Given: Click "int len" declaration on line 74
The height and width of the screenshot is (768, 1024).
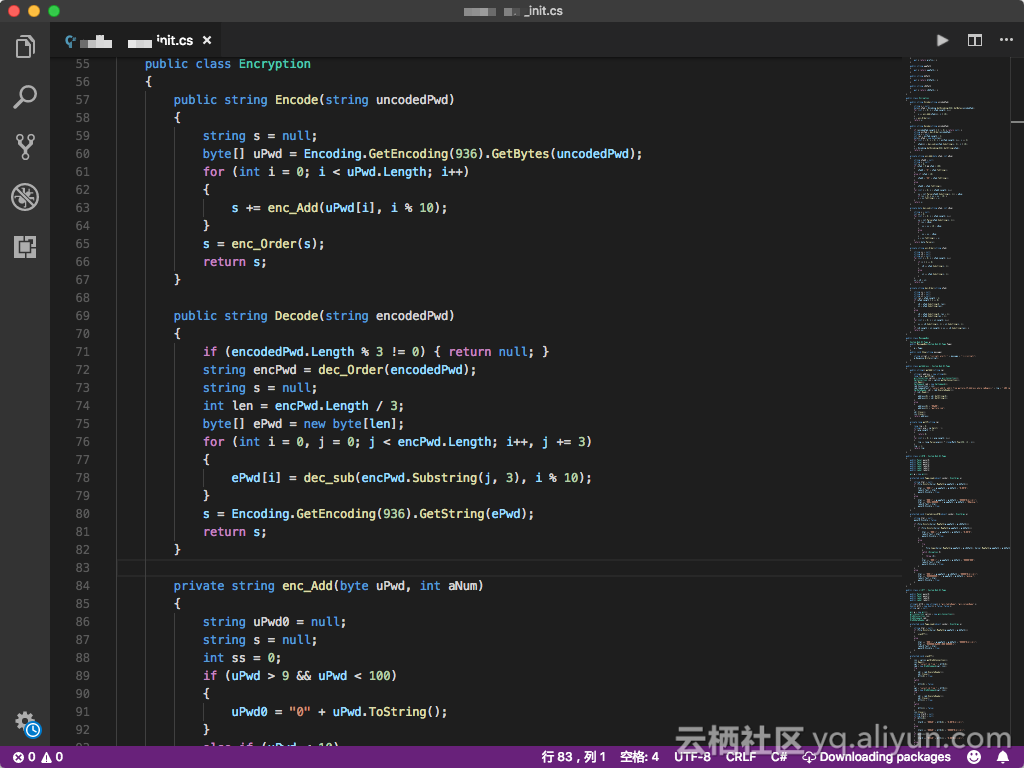Looking at the screenshot, I should pos(228,406).
